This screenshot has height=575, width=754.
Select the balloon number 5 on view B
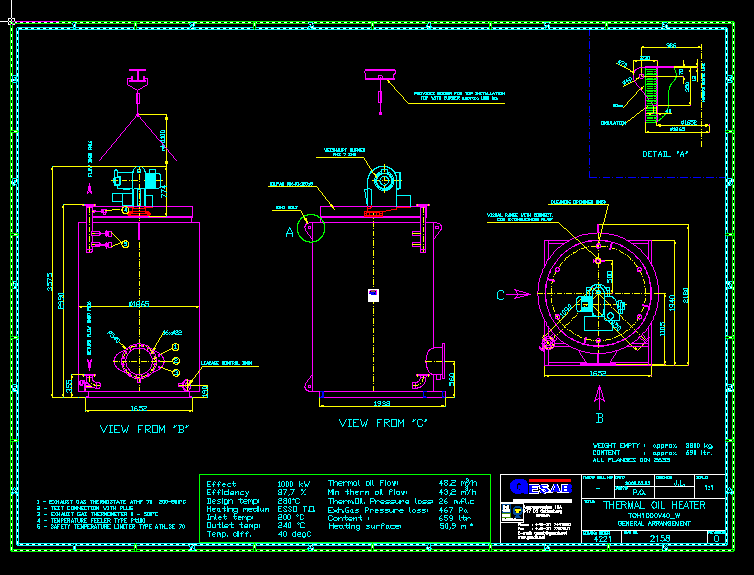[x=125, y=244]
